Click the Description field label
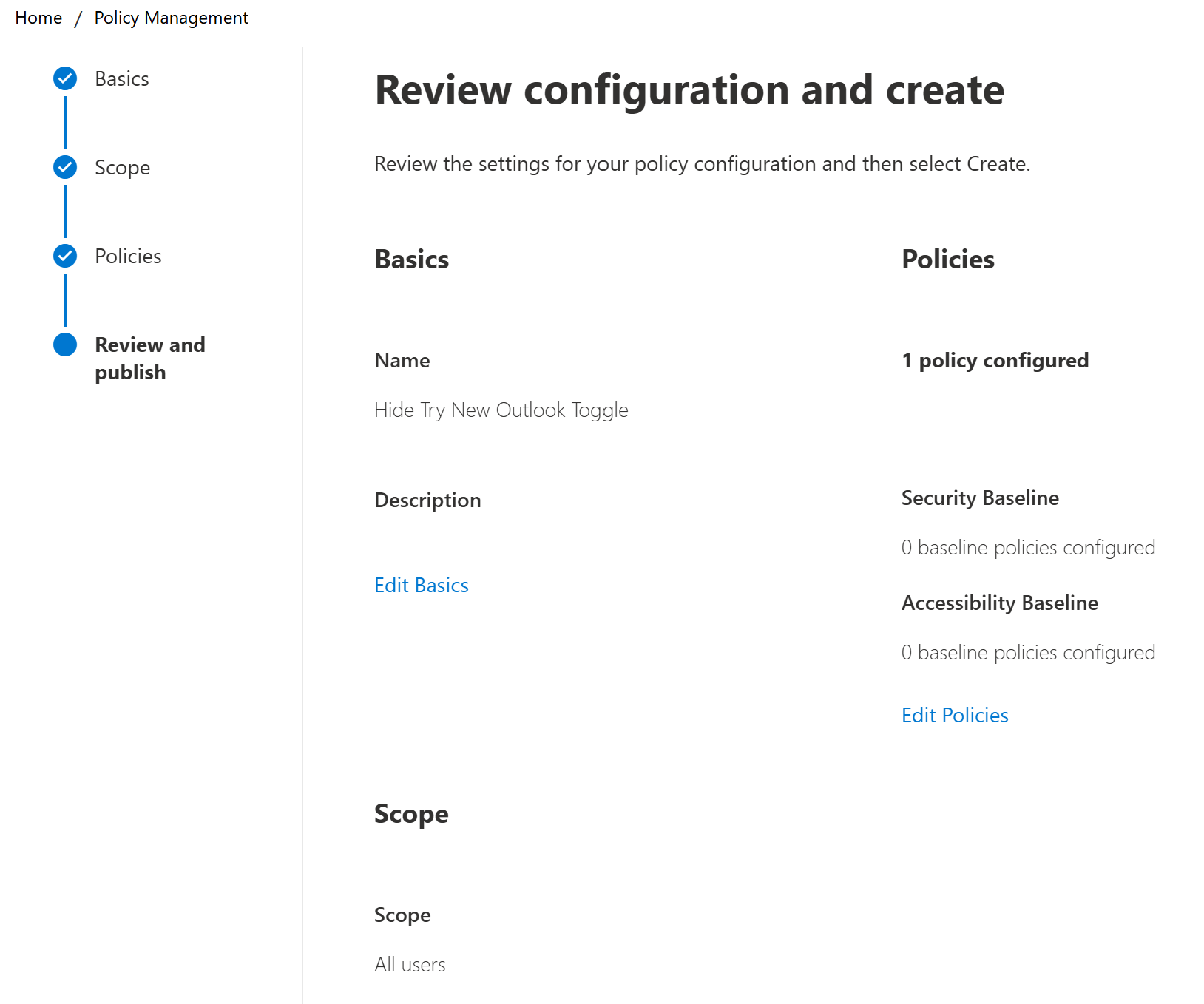Image resolution: width=1204 pixels, height=1004 pixels. click(x=427, y=501)
